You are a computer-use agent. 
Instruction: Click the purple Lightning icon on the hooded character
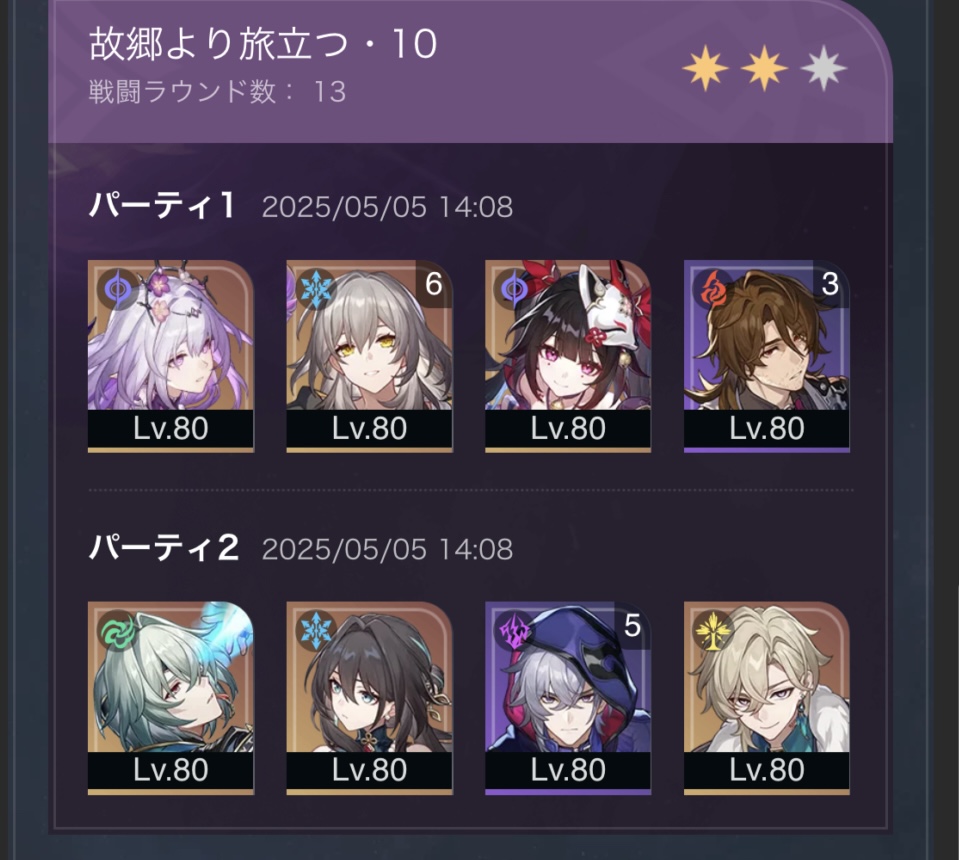point(514,629)
